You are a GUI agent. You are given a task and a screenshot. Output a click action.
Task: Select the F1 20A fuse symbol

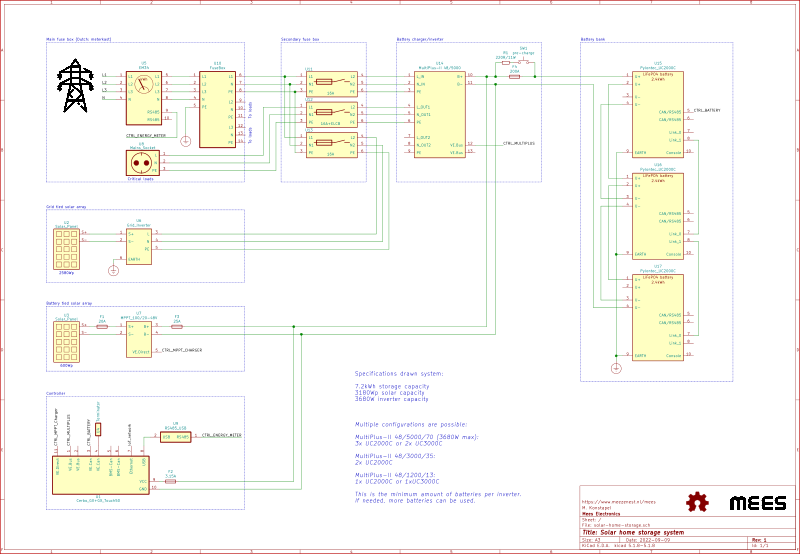(102, 326)
